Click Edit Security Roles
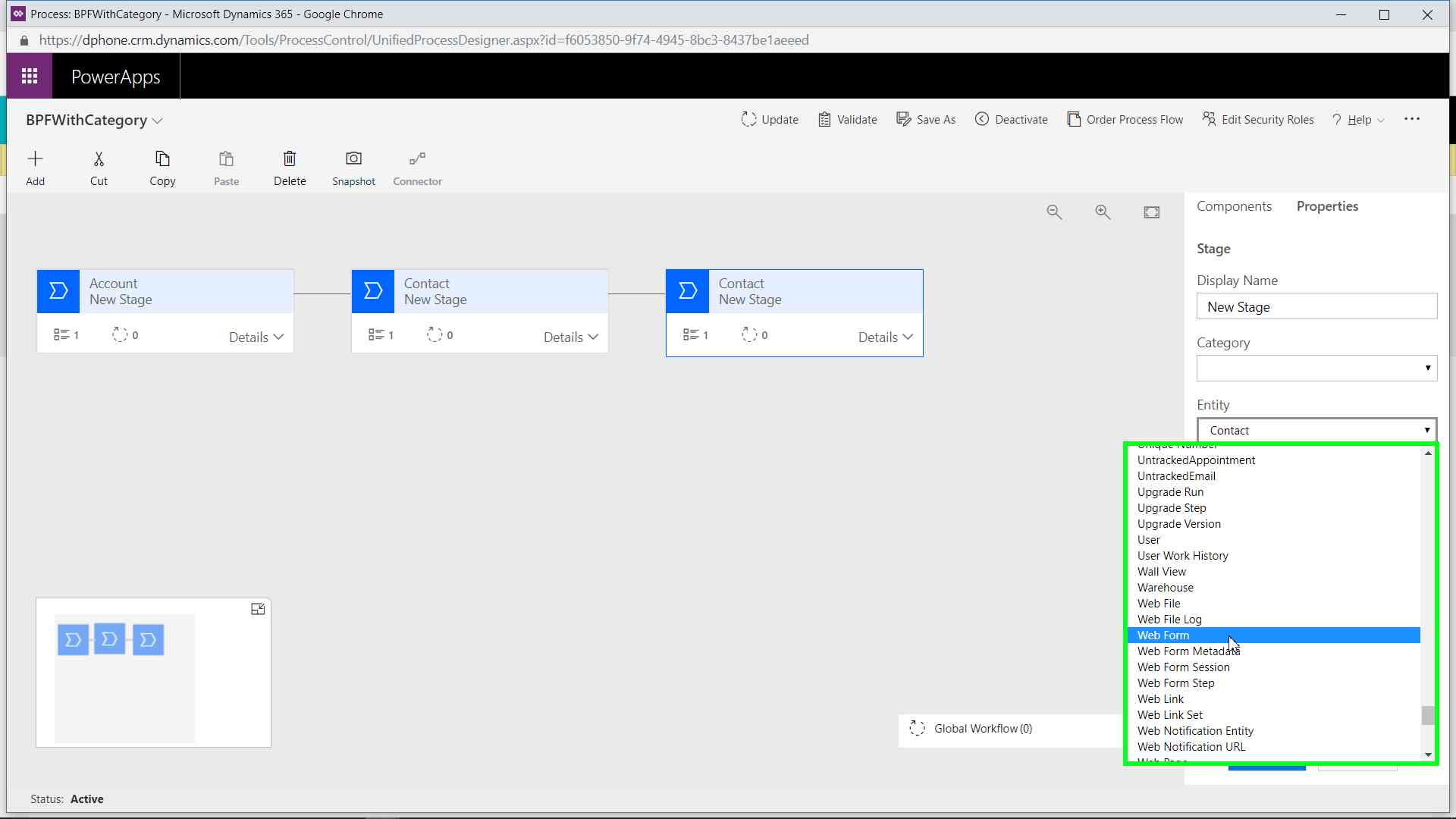 pyautogui.click(x=1258, y=120)
